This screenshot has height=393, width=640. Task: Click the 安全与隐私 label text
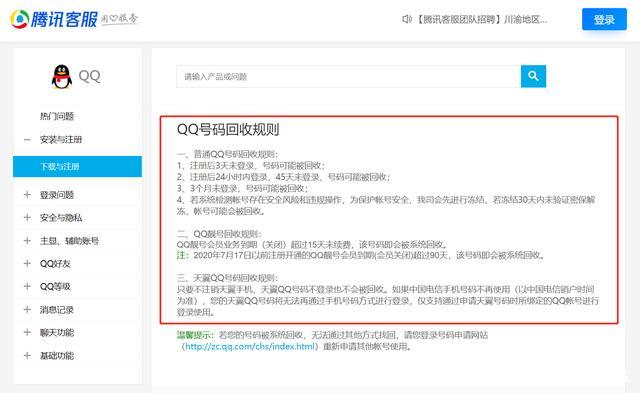[61, 218]
